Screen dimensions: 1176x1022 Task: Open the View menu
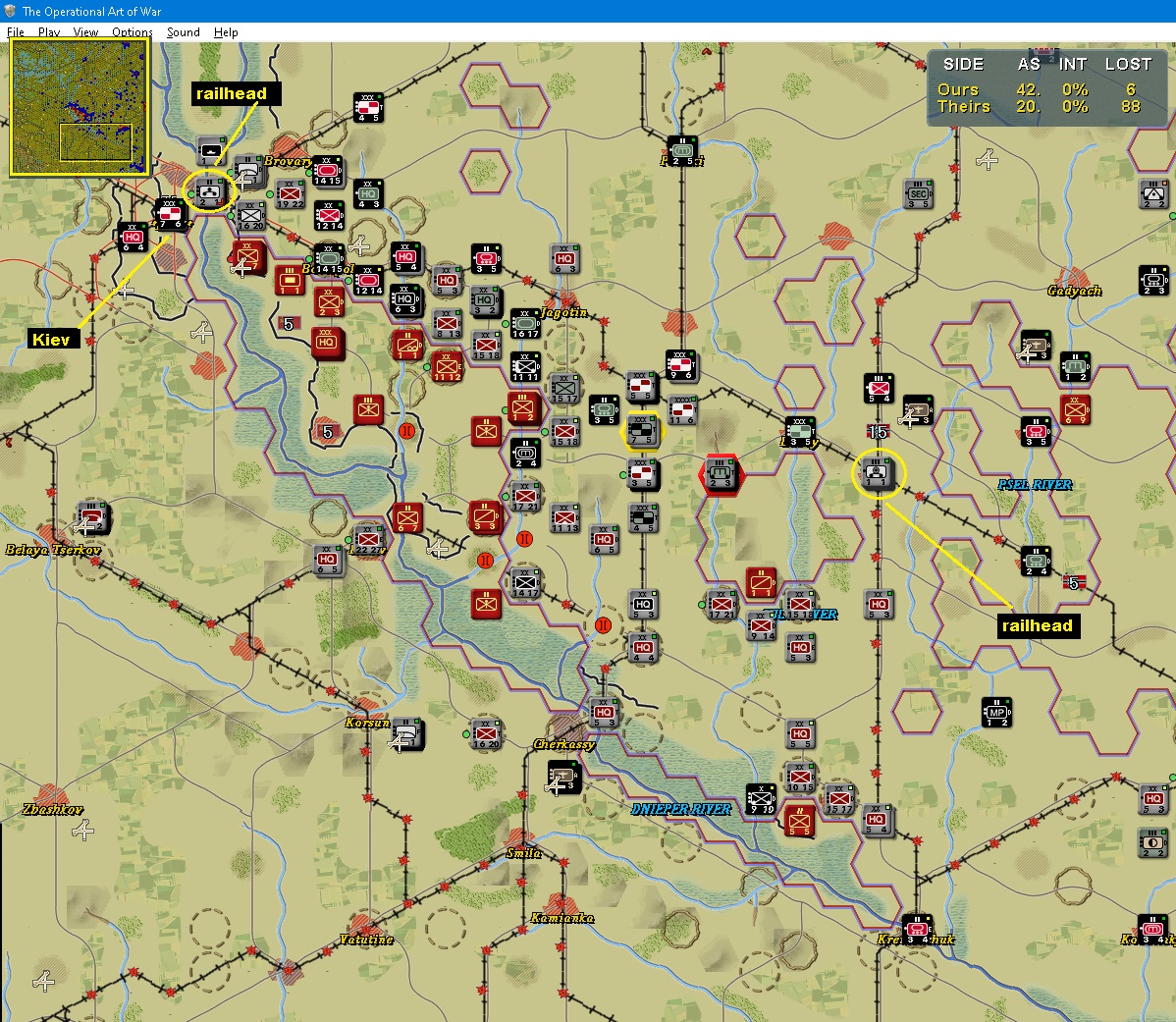coord(85,32)
